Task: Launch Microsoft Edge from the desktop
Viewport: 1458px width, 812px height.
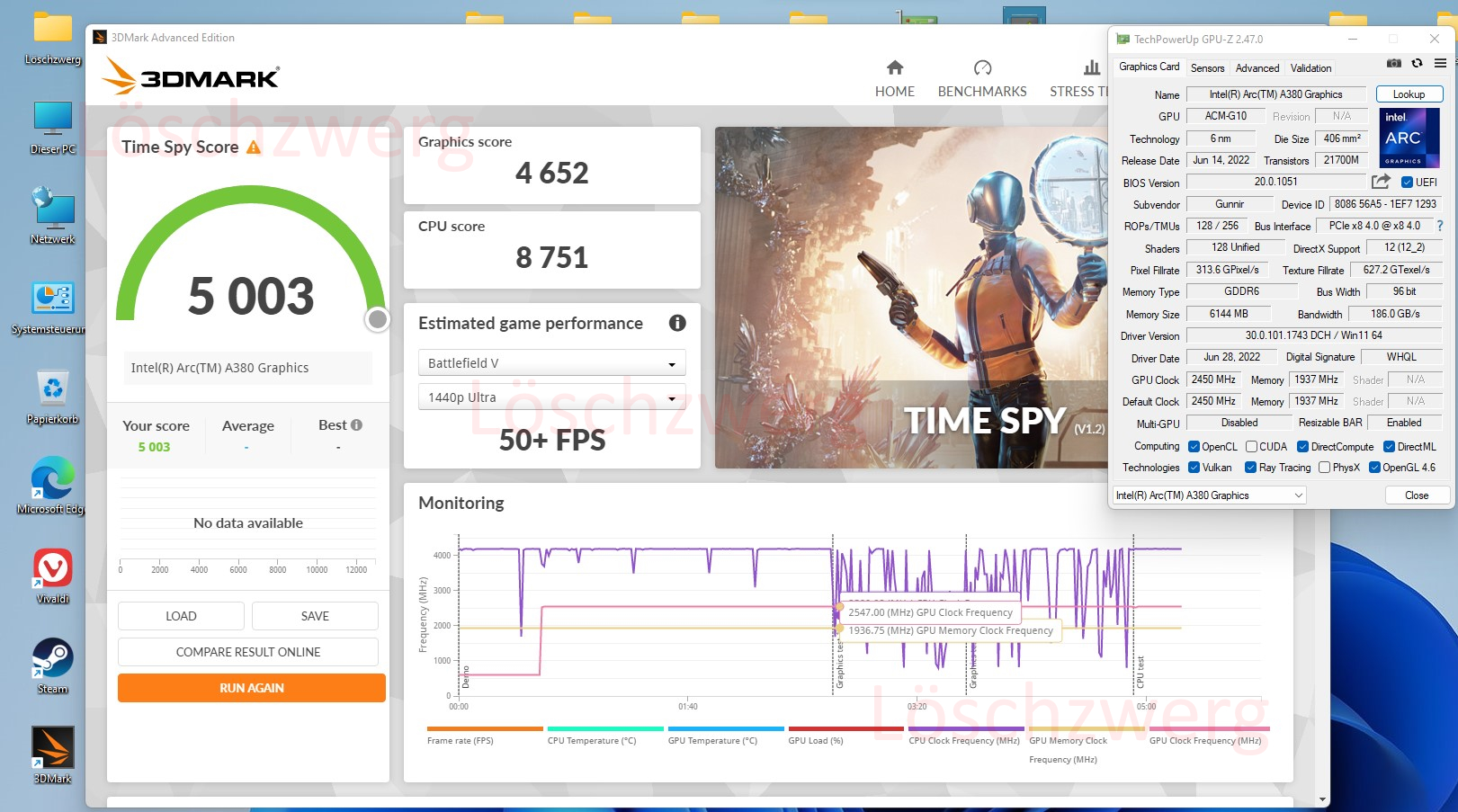Action: pos(52,486)
